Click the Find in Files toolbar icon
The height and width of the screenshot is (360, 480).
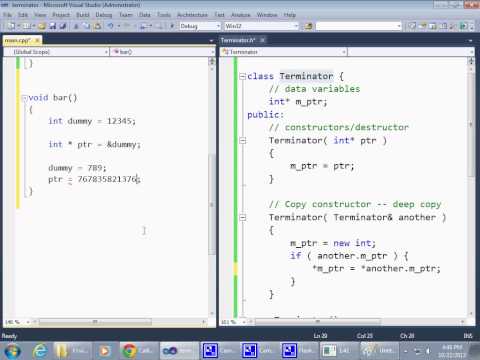coord(308,26)
